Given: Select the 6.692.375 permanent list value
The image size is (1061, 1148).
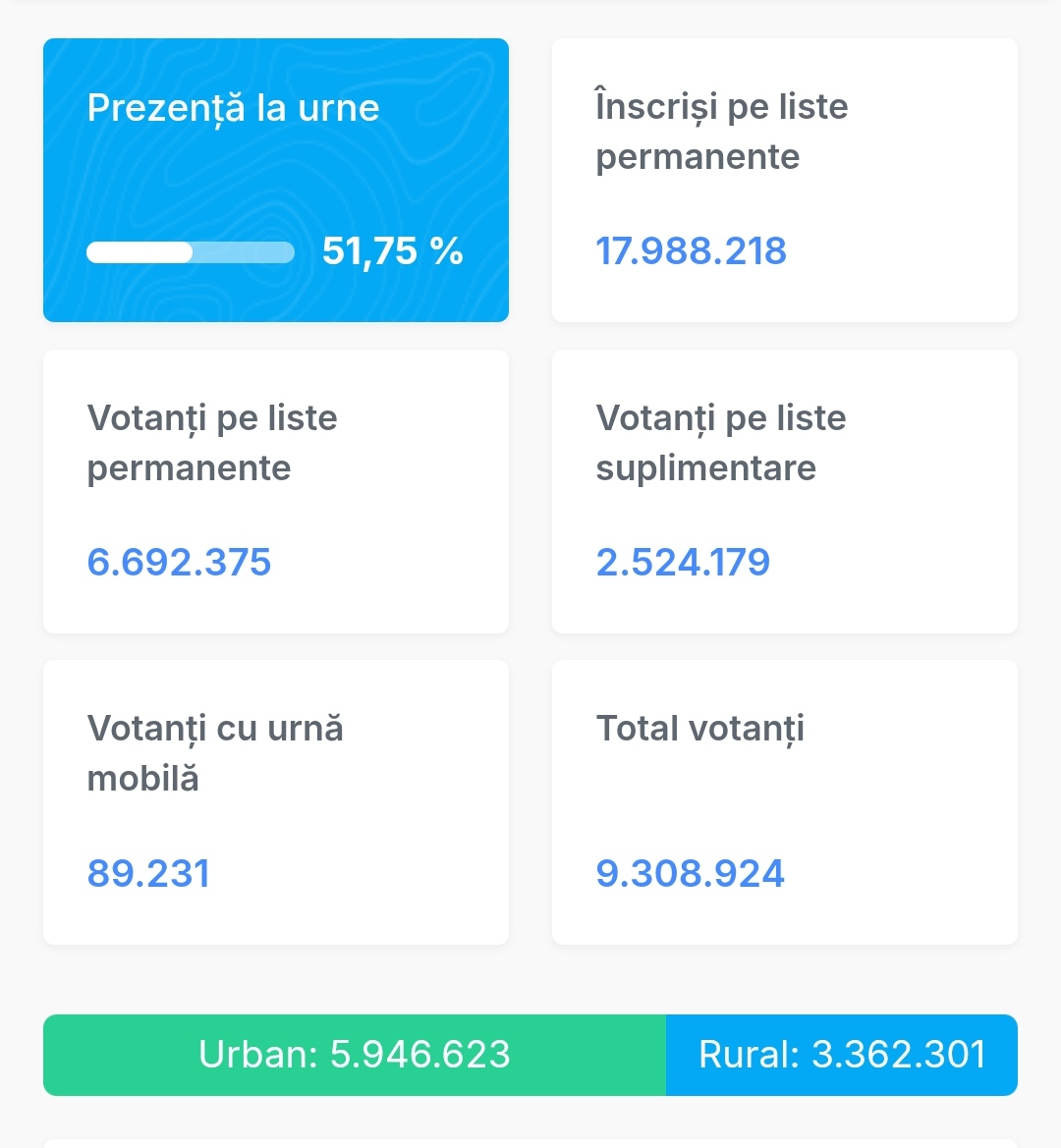Looking at the screenshot, I should tap(179, 563).
